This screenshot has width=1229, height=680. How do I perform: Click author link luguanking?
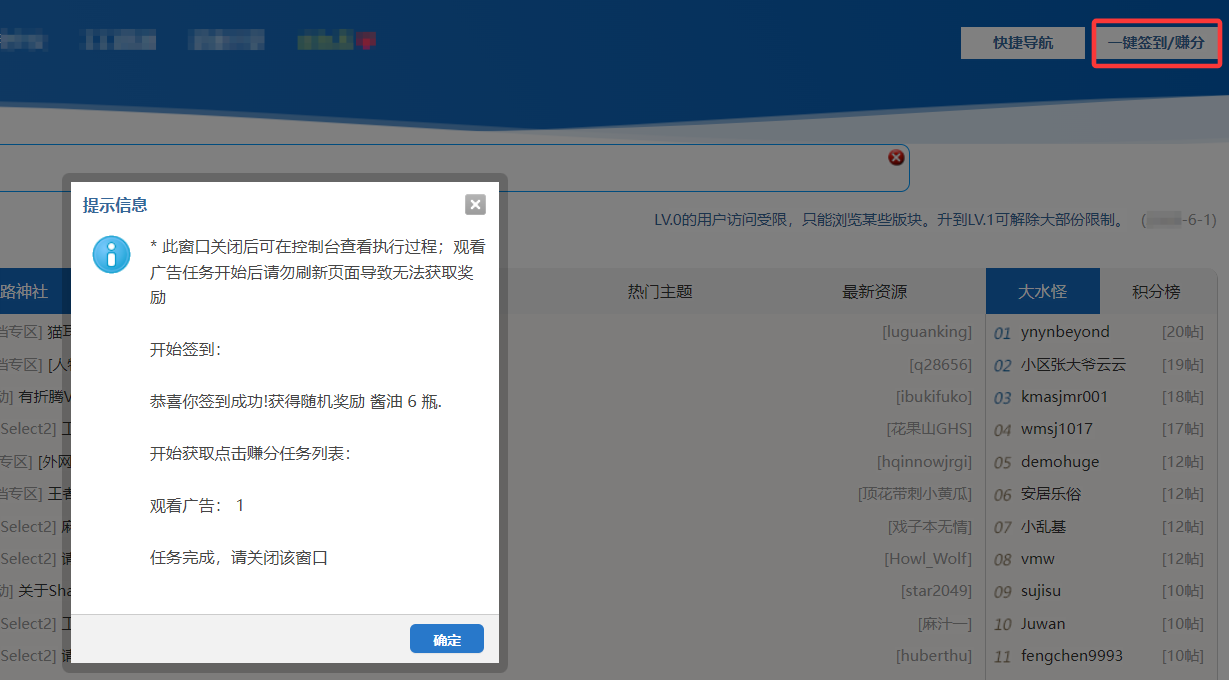927,331
